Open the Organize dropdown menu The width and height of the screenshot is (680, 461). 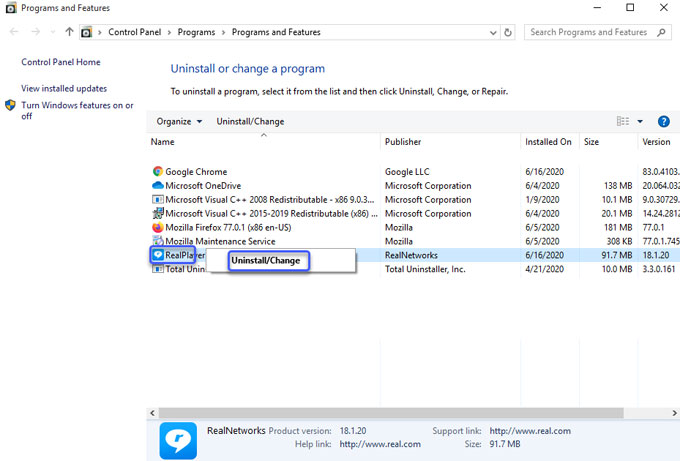click(x=179, y=121)
